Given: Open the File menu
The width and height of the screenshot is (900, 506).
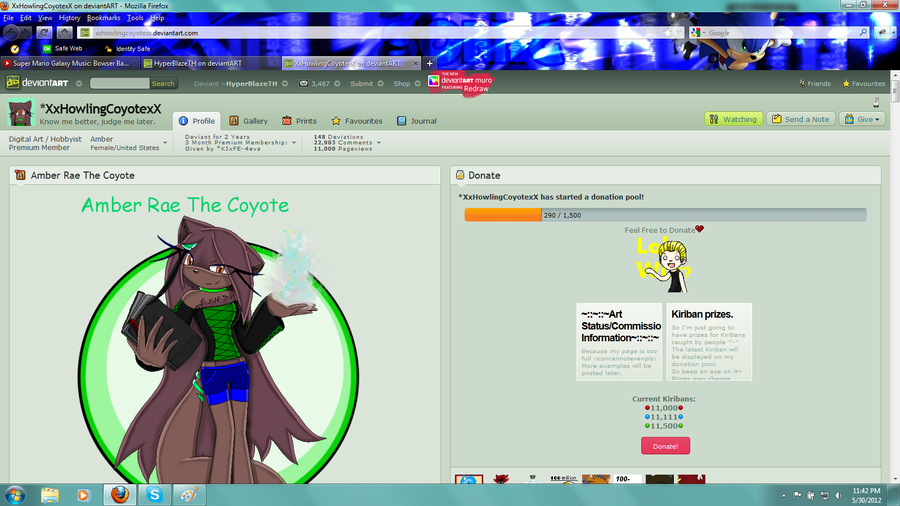Looking at the screenshot, I should (9, 18).
